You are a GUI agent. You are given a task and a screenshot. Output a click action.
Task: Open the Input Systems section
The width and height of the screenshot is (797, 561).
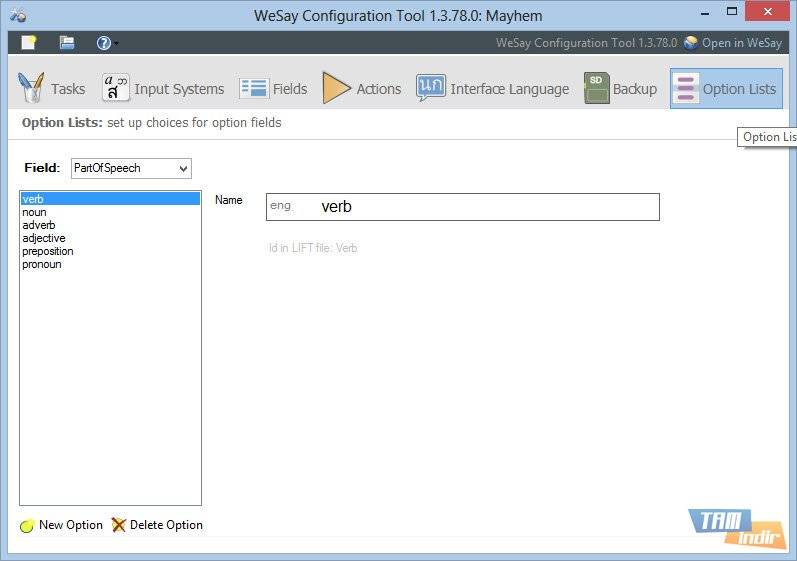pos(163,89)
